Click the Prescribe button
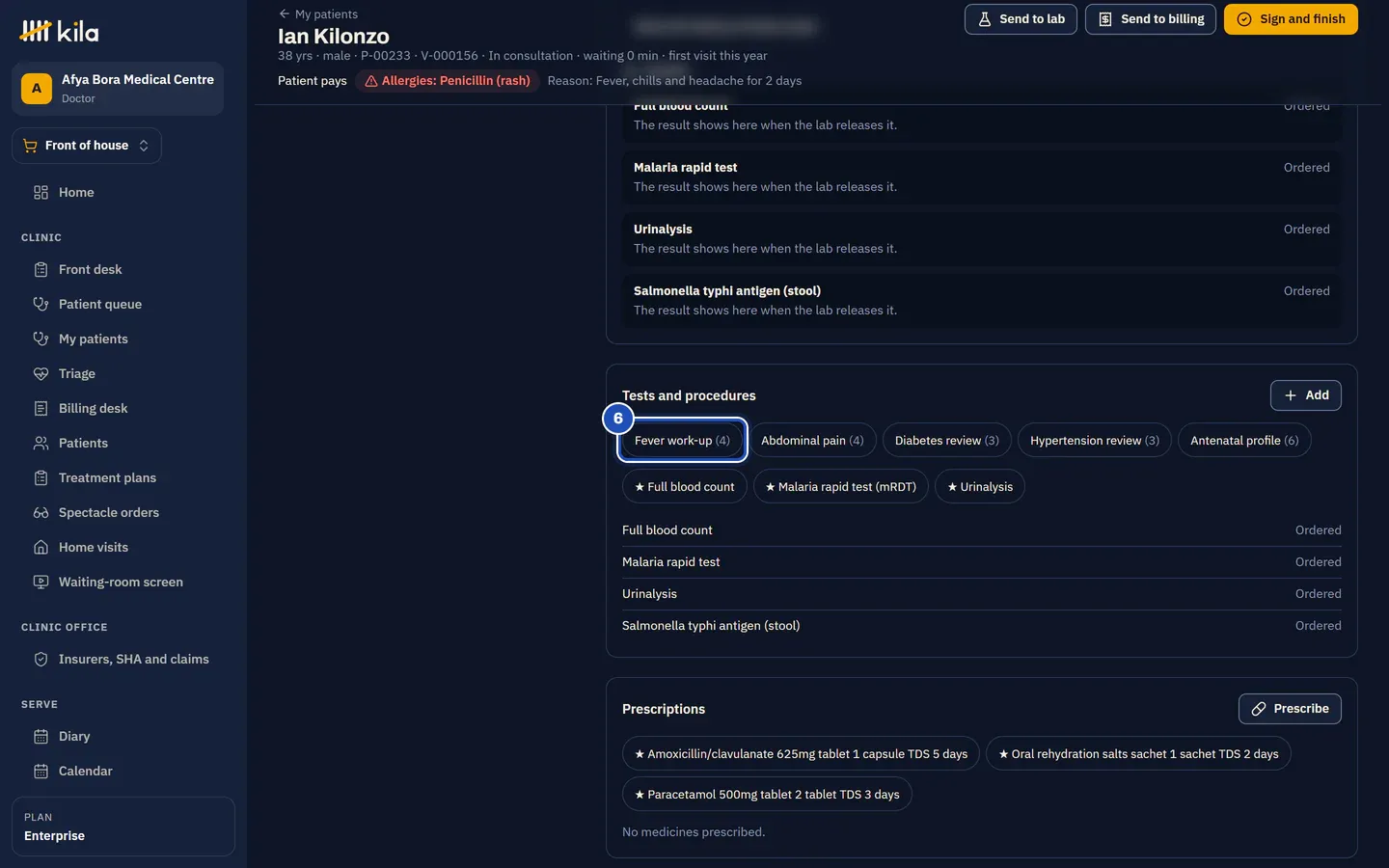Image resolution: width=1389 pixels, height=868 pixels. tap(1290, 709)
